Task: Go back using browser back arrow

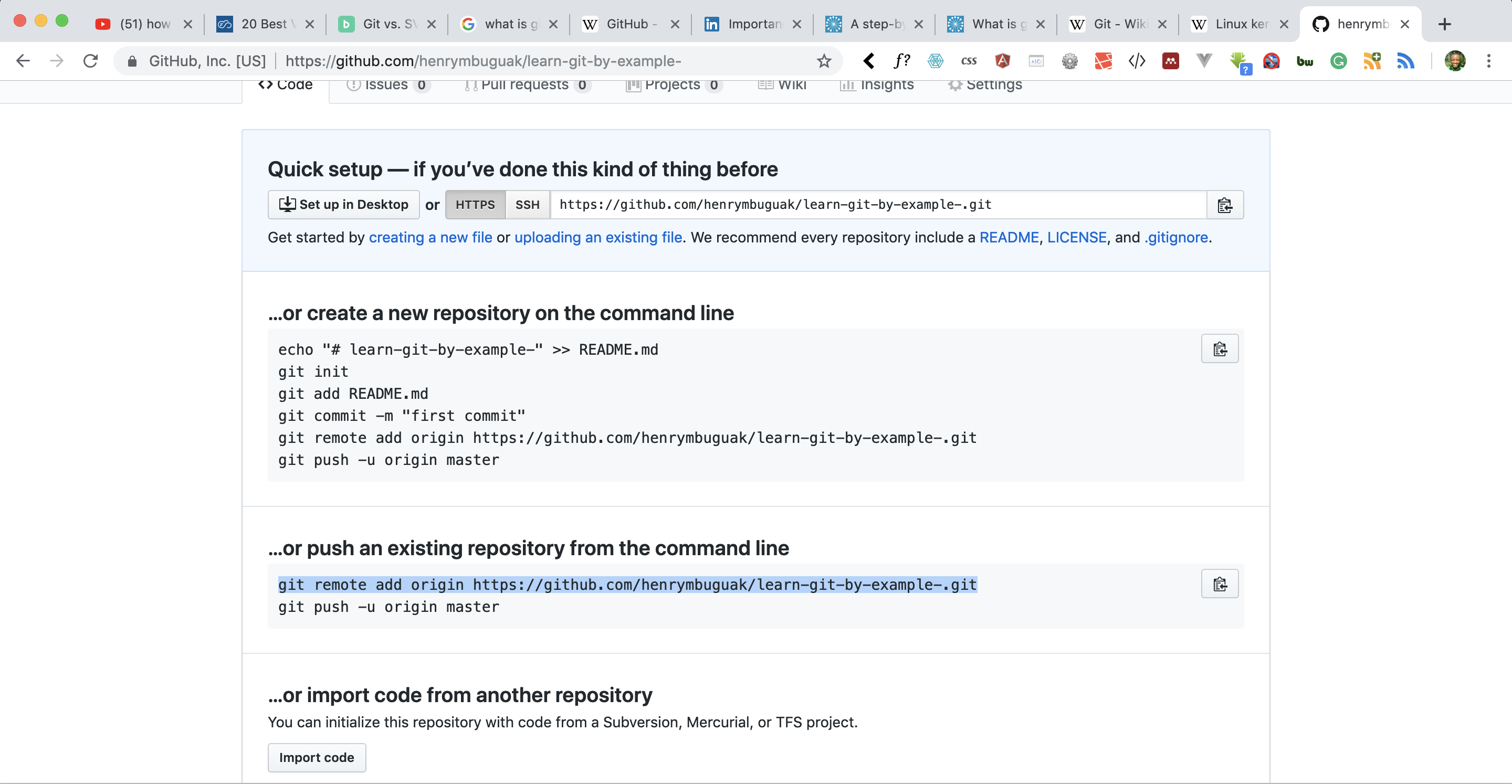Action: pos(23,61)
